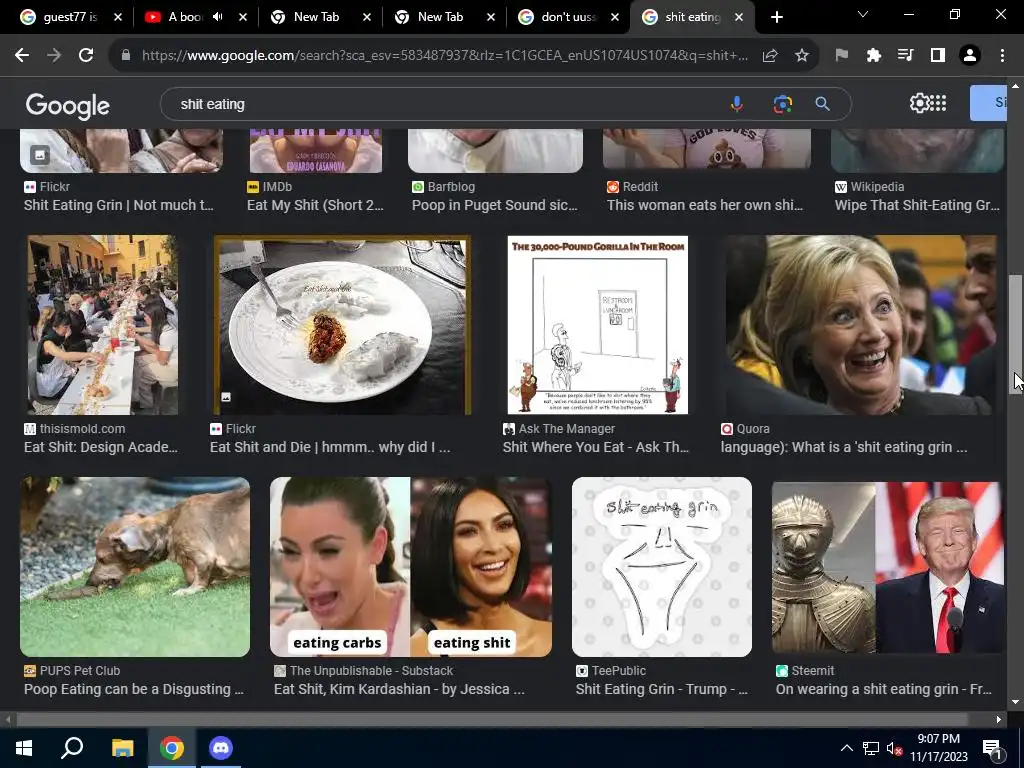Open Windows taskbar search
Viewport: 1024px width, 768px height.
pyautogui.click(x=72, y=748)
